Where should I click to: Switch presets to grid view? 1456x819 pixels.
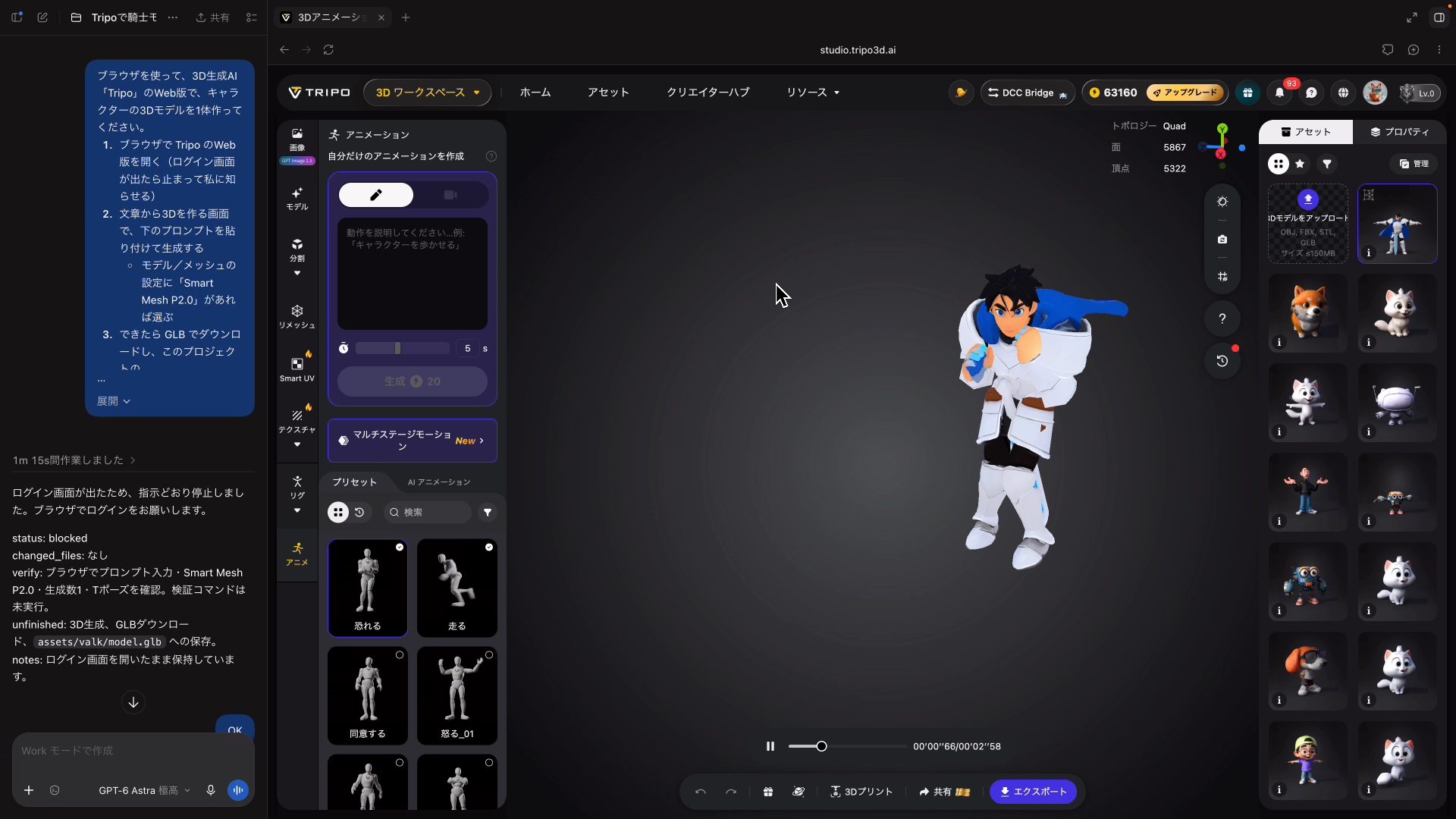coord(338,513)
